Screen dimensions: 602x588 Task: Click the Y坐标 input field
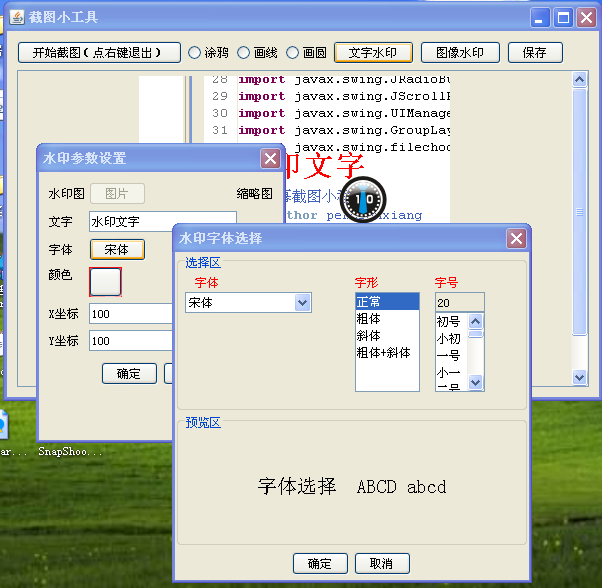(x=131, y=340)
